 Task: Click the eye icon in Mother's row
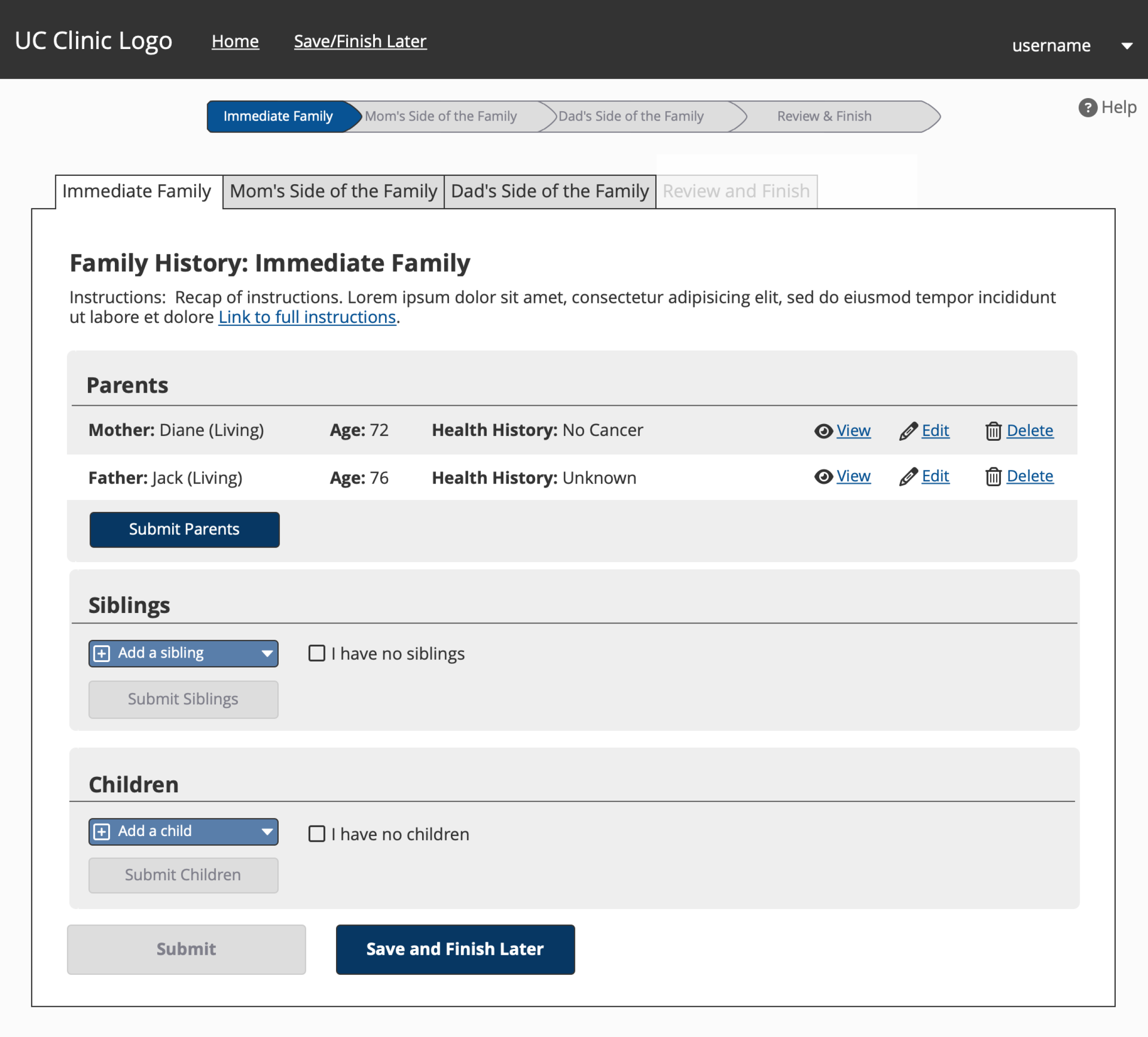(823, 431)
